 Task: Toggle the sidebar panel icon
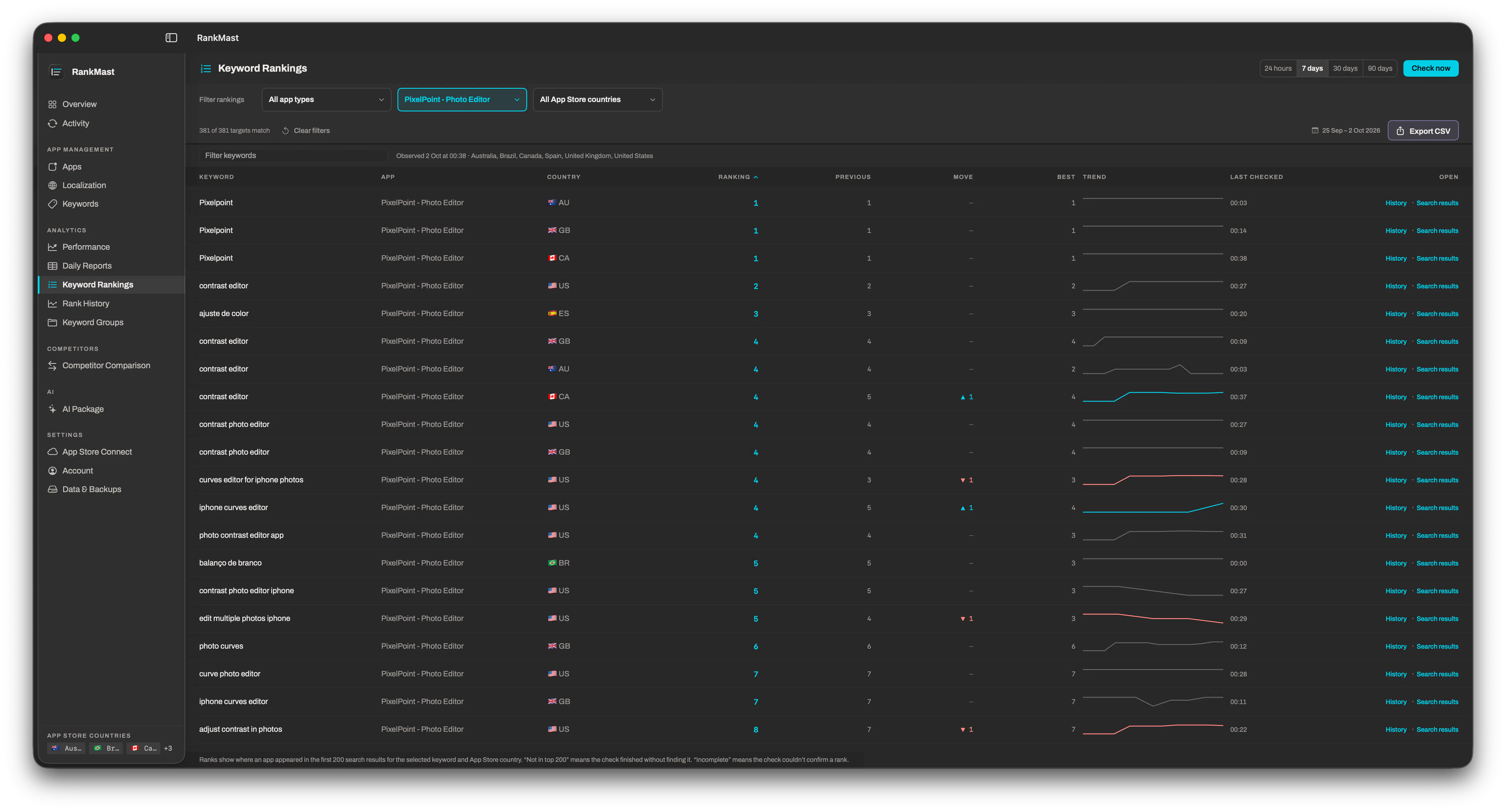[x=171, y=37]
